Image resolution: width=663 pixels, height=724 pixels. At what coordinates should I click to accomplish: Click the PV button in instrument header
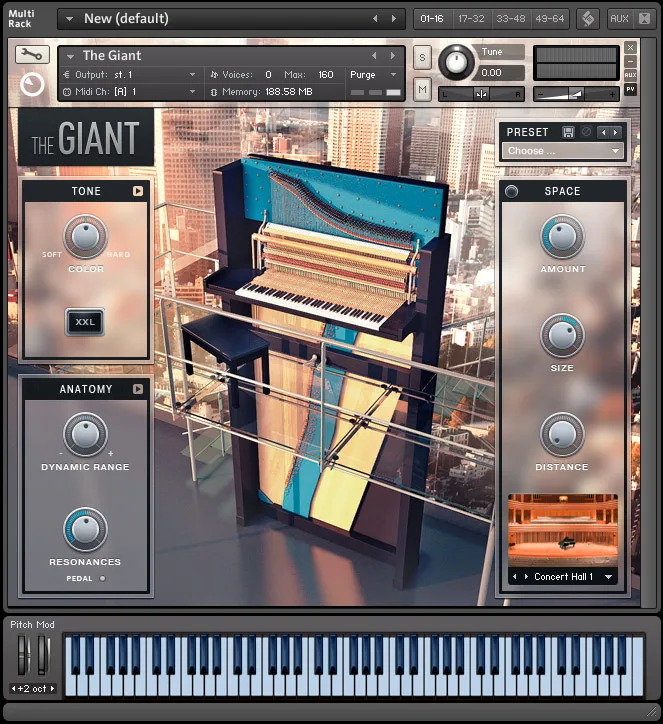630,89
